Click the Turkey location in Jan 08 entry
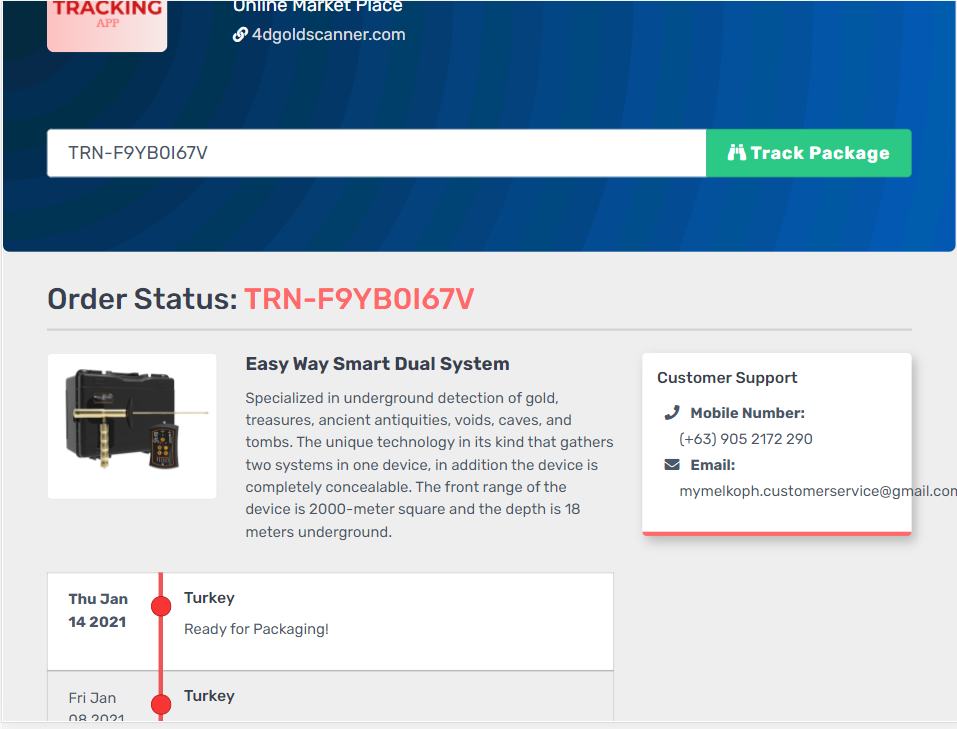Image resolution: width=957 pixels, height=729 pixels. [x=209, y=696]
